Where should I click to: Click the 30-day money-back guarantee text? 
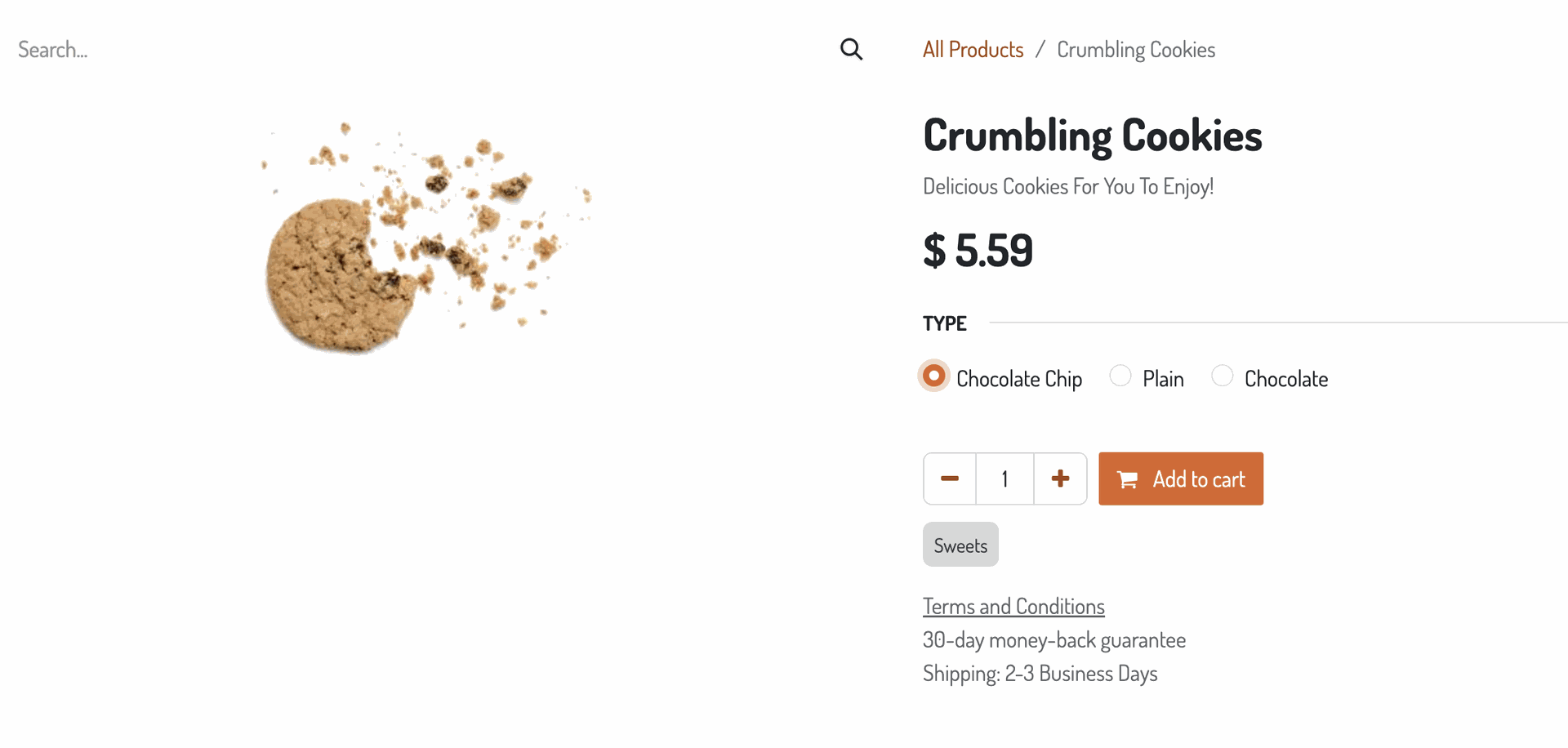(x=1053, y=640)
